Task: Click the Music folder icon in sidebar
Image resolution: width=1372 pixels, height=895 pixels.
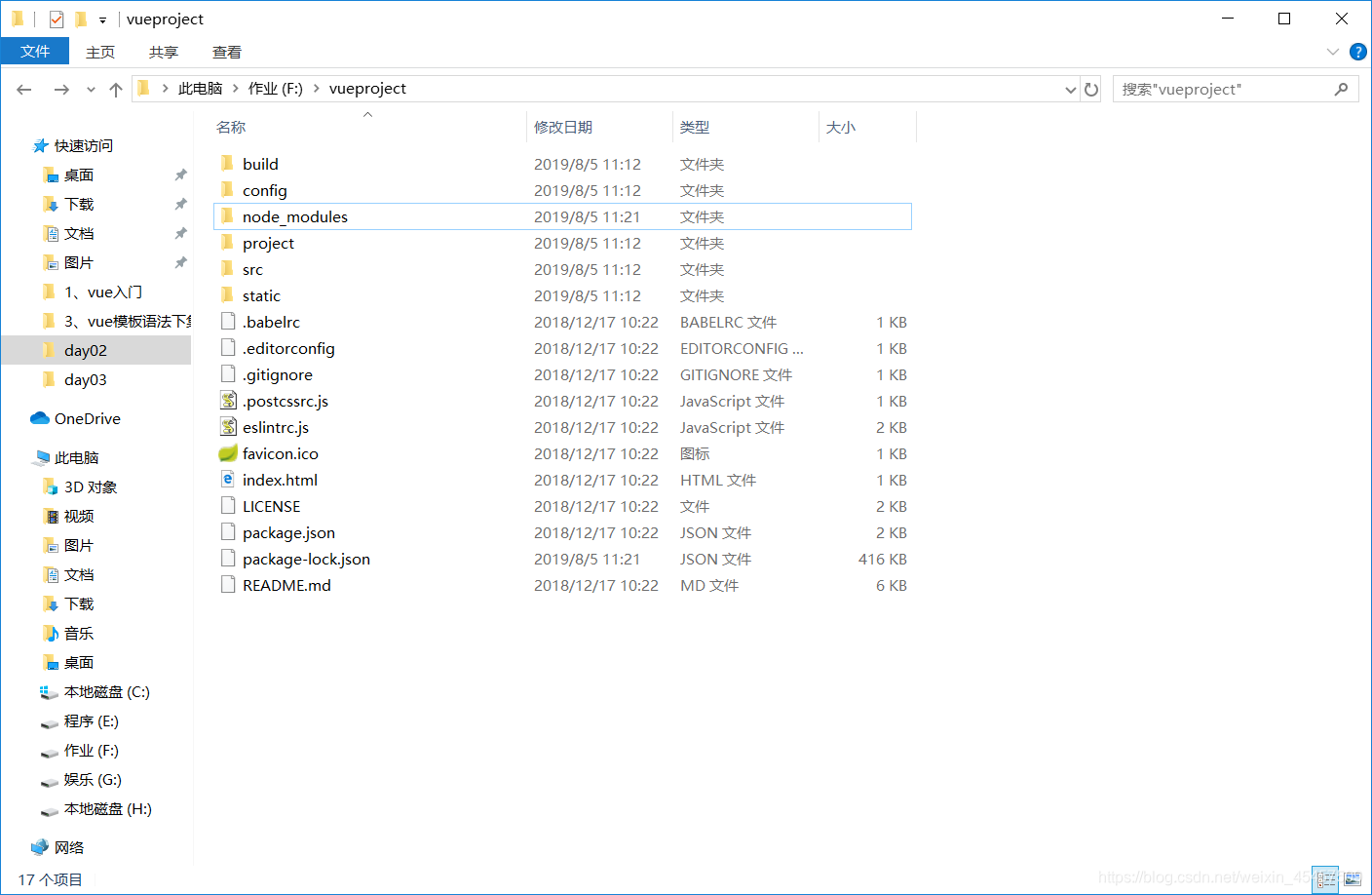Action: (51, 633)
